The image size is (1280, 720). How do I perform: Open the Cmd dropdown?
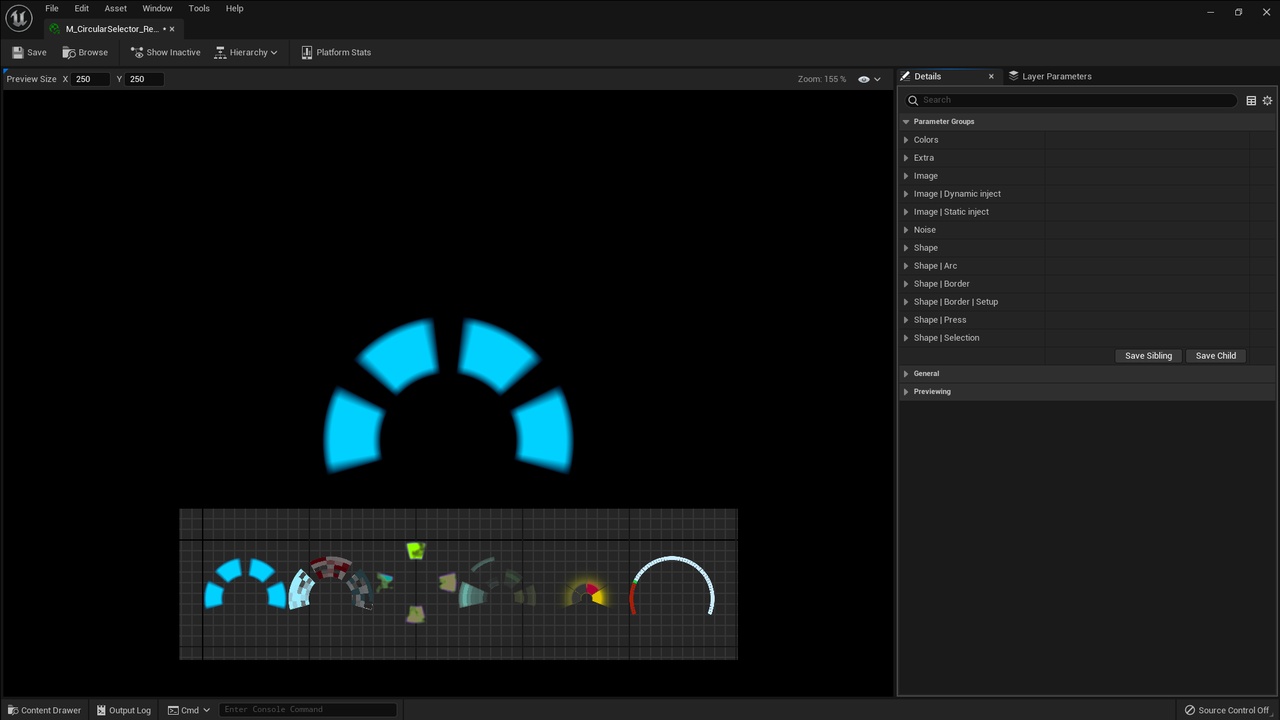pyautogui.click(x=189, y=710)
